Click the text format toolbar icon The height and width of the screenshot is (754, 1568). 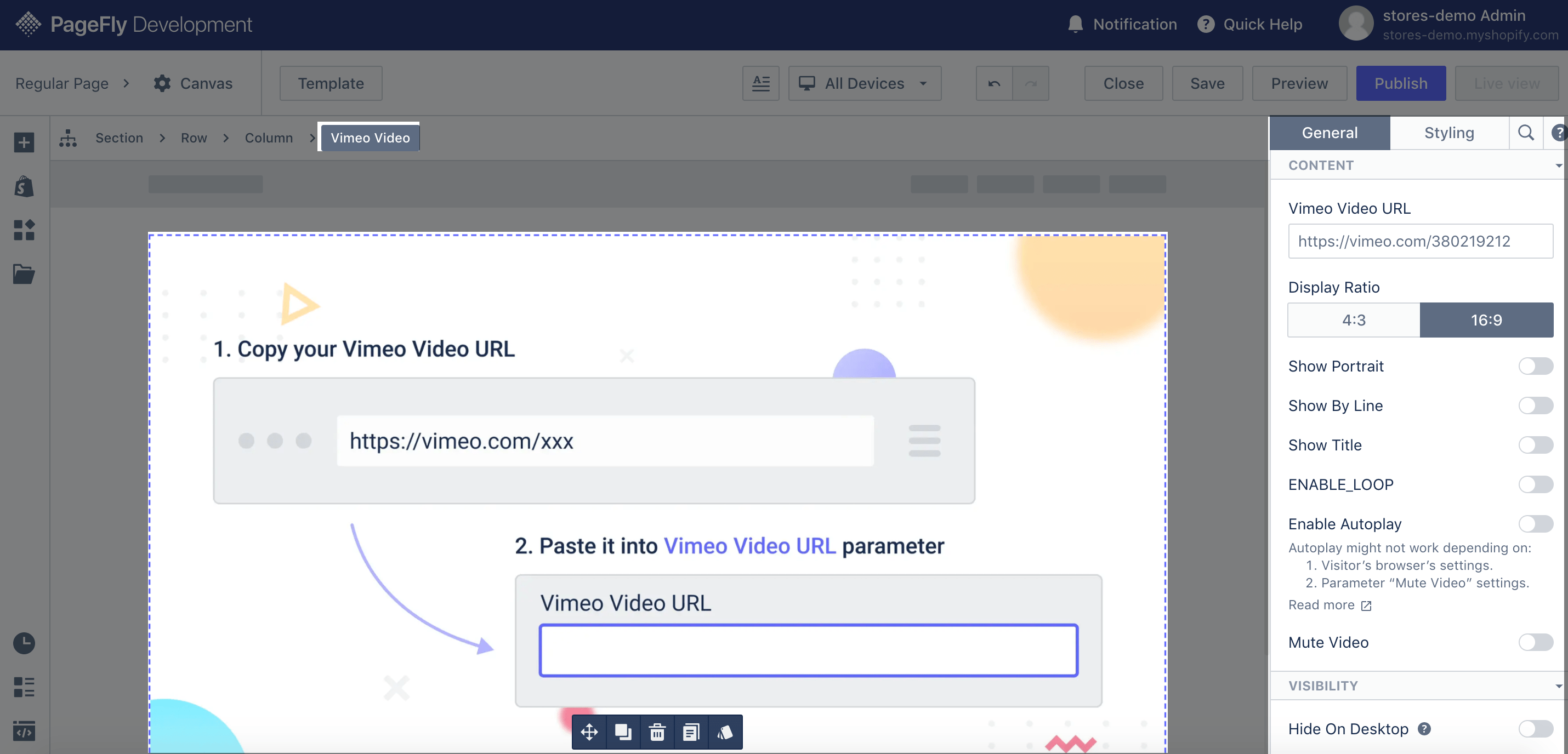pos(760,83)
